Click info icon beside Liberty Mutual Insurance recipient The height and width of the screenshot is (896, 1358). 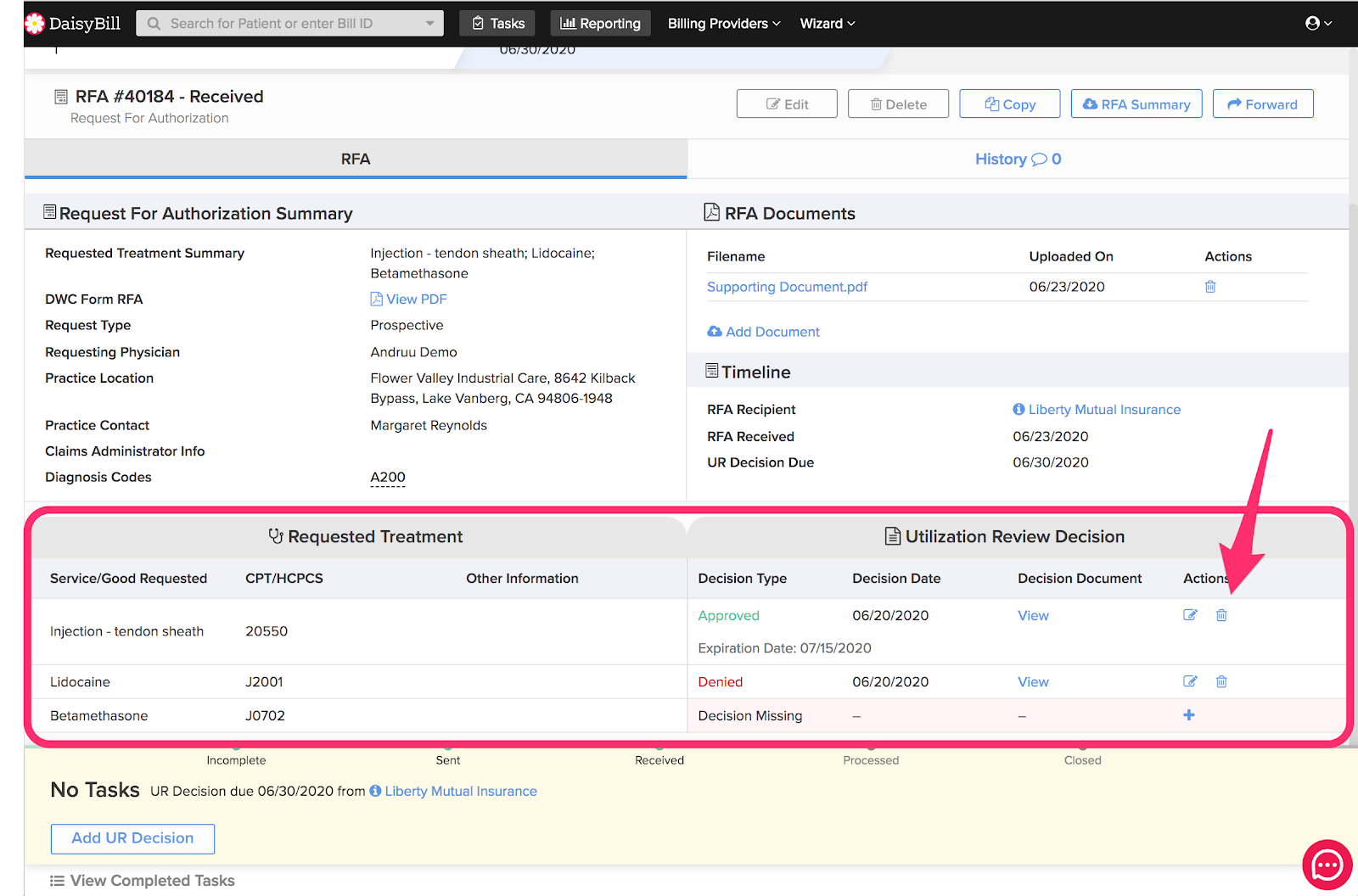pyautogui.click(x=1018, y=409)
